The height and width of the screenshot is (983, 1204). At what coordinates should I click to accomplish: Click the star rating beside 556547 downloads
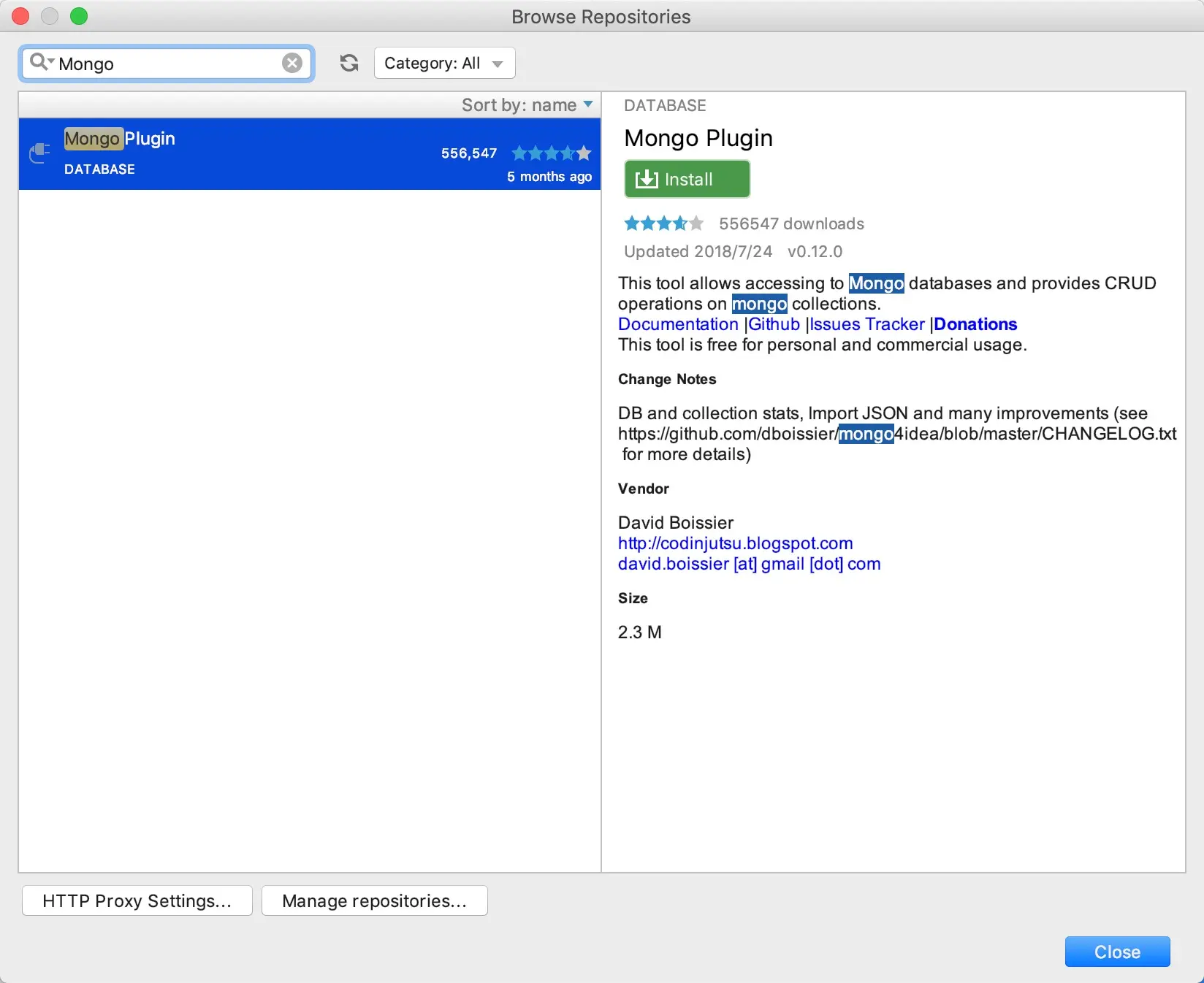(x=664, y=223)
